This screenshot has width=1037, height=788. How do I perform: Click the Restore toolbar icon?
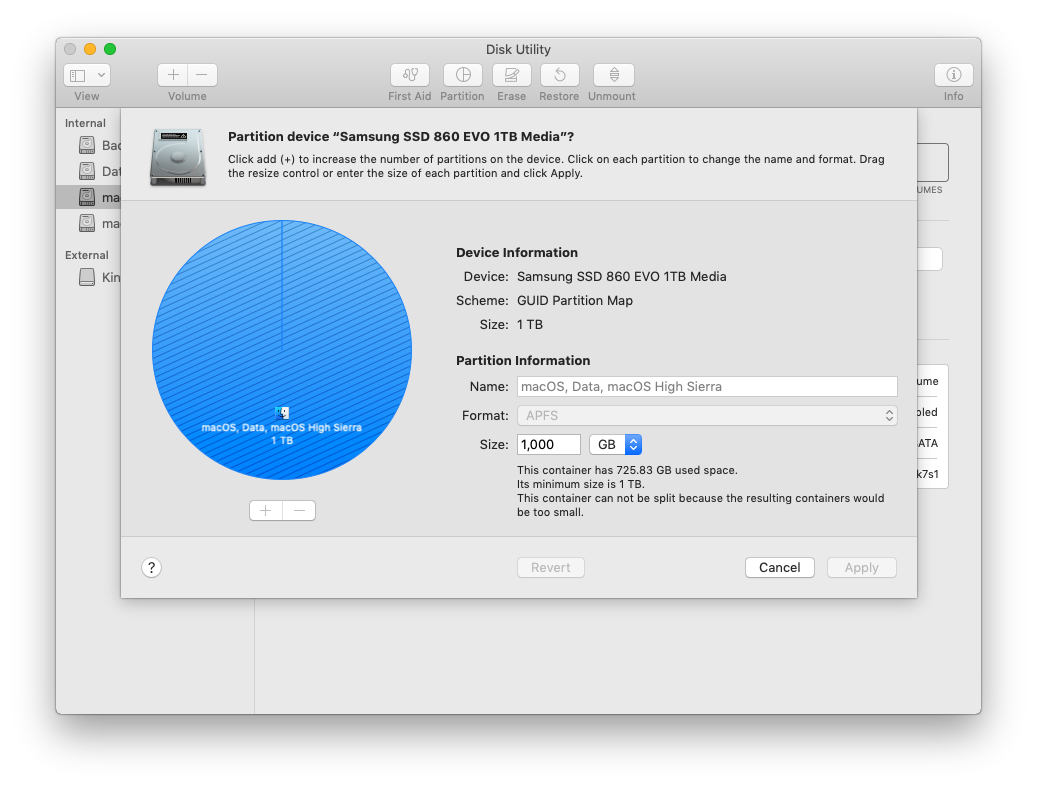coord(559,75)
